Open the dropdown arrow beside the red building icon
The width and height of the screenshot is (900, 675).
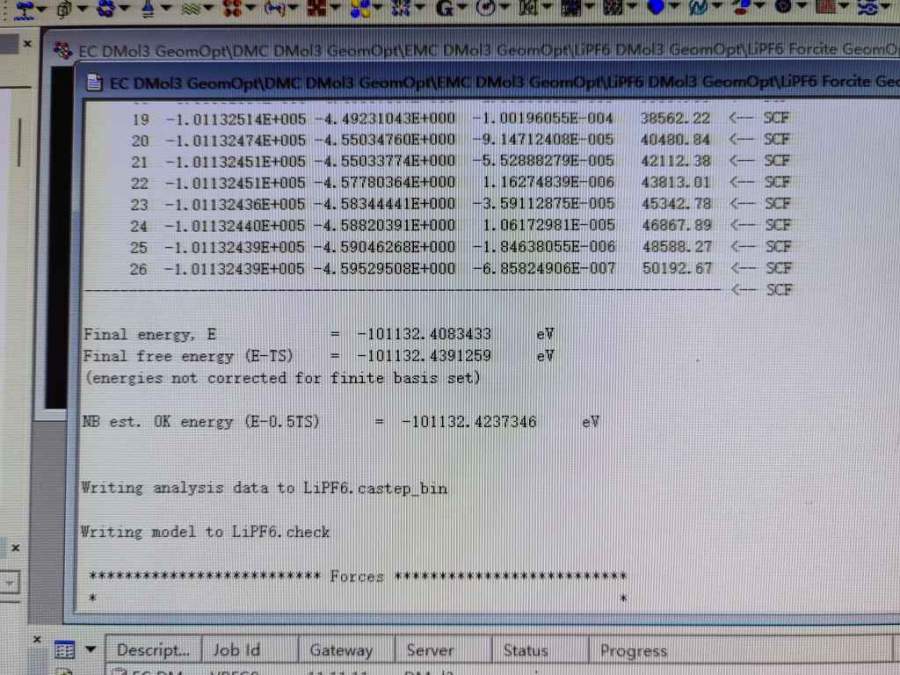(x=843, y=7)
